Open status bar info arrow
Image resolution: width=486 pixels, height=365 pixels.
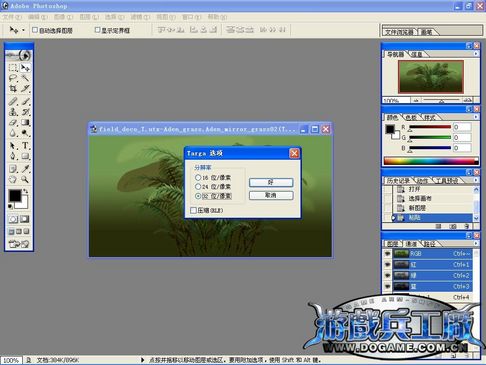(x=142, y=360)
